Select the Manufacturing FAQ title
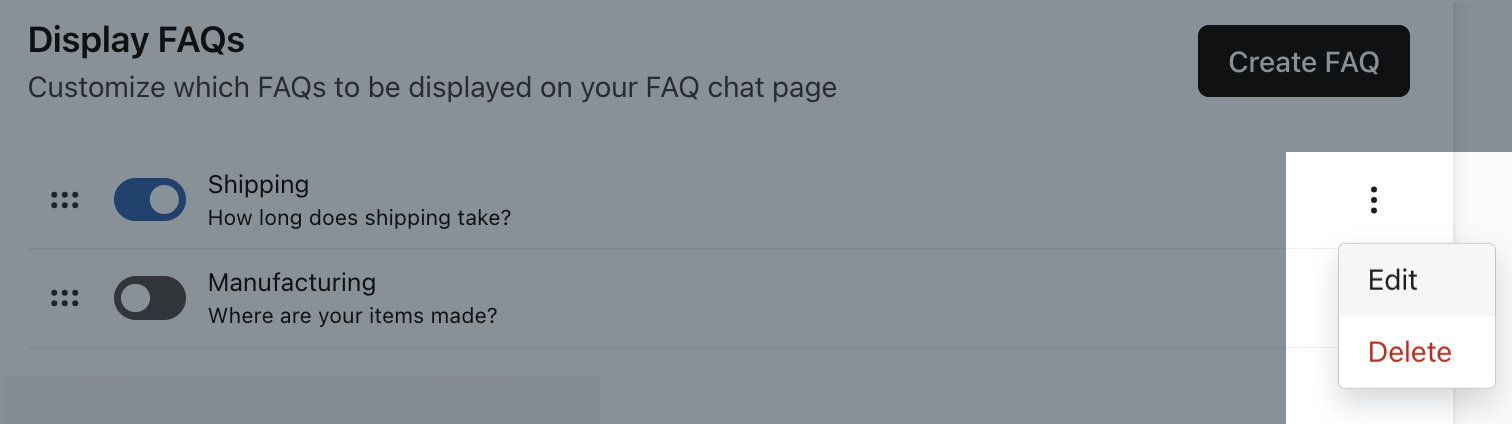Viewport: 1512px width, 424px height. coord(292,283)
